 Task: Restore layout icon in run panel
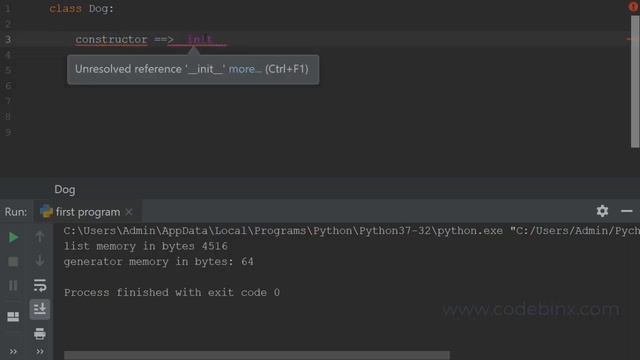click(13, 316)
